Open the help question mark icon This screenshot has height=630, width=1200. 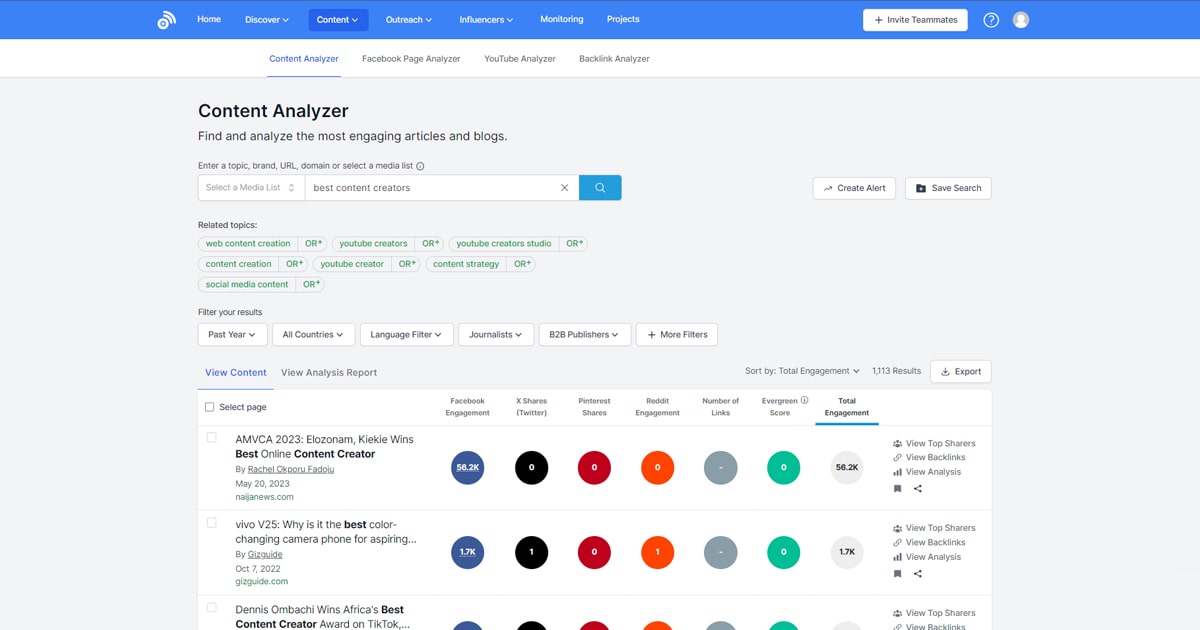click(991, 20)
